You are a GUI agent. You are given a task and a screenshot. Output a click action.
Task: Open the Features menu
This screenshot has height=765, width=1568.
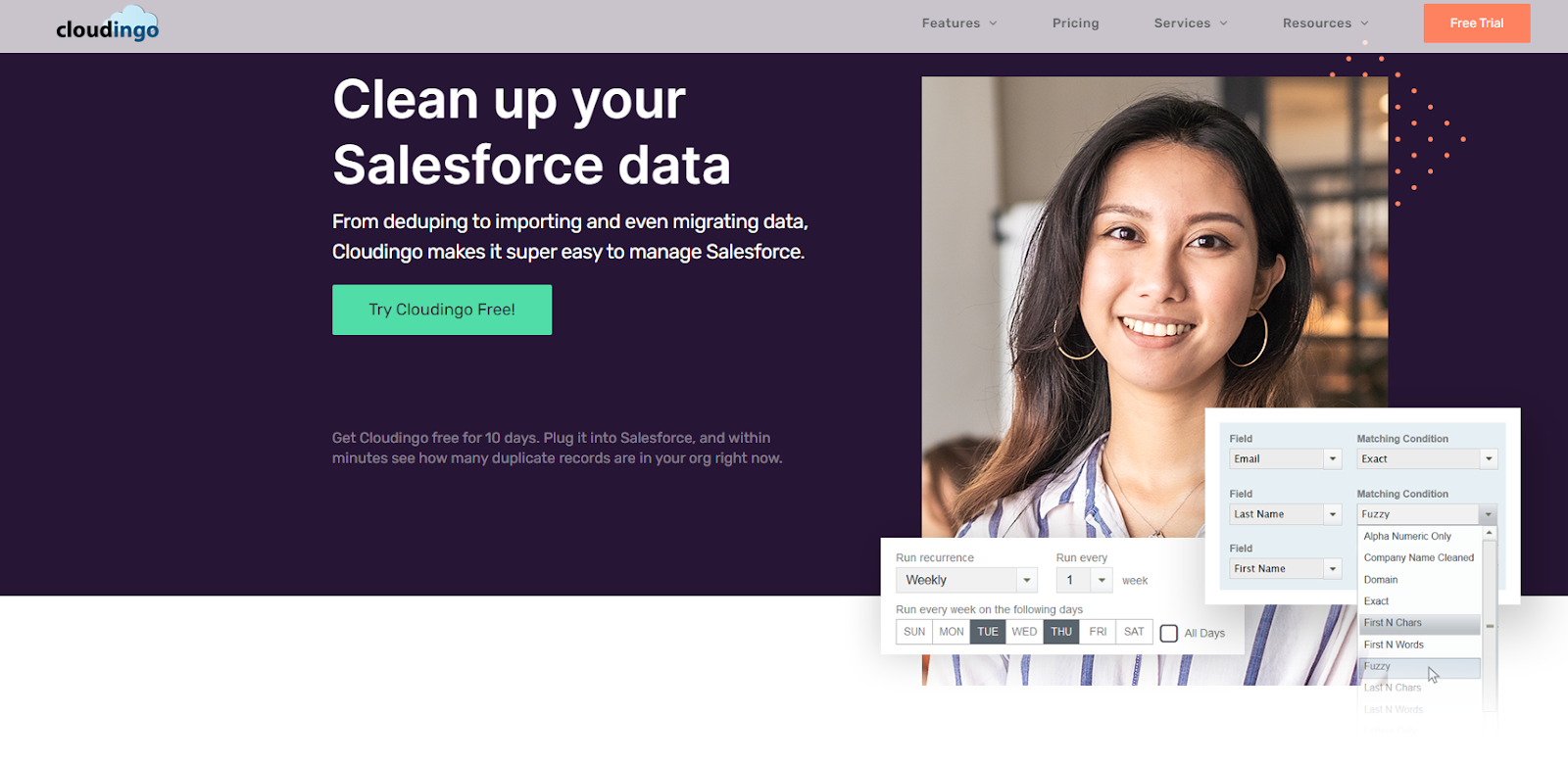(x=959, y=24)
